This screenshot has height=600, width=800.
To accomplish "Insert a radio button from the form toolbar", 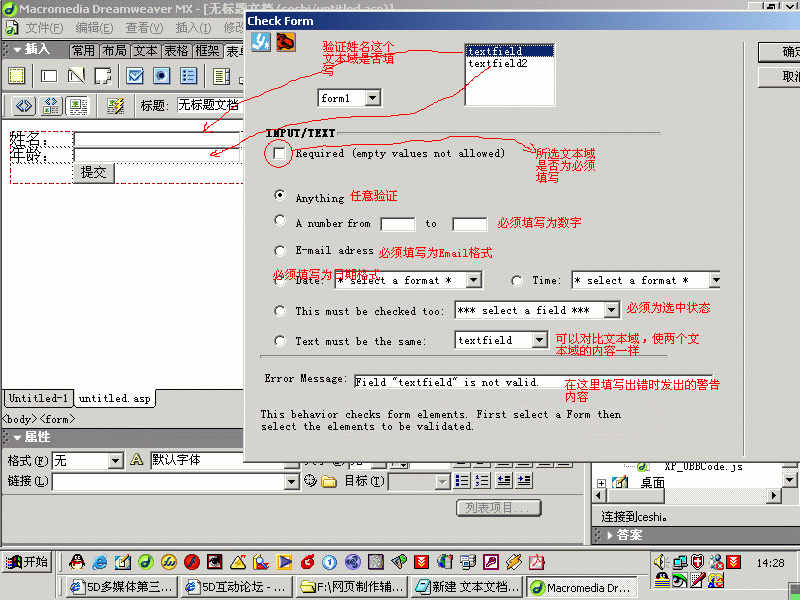I will click(161, 76).
